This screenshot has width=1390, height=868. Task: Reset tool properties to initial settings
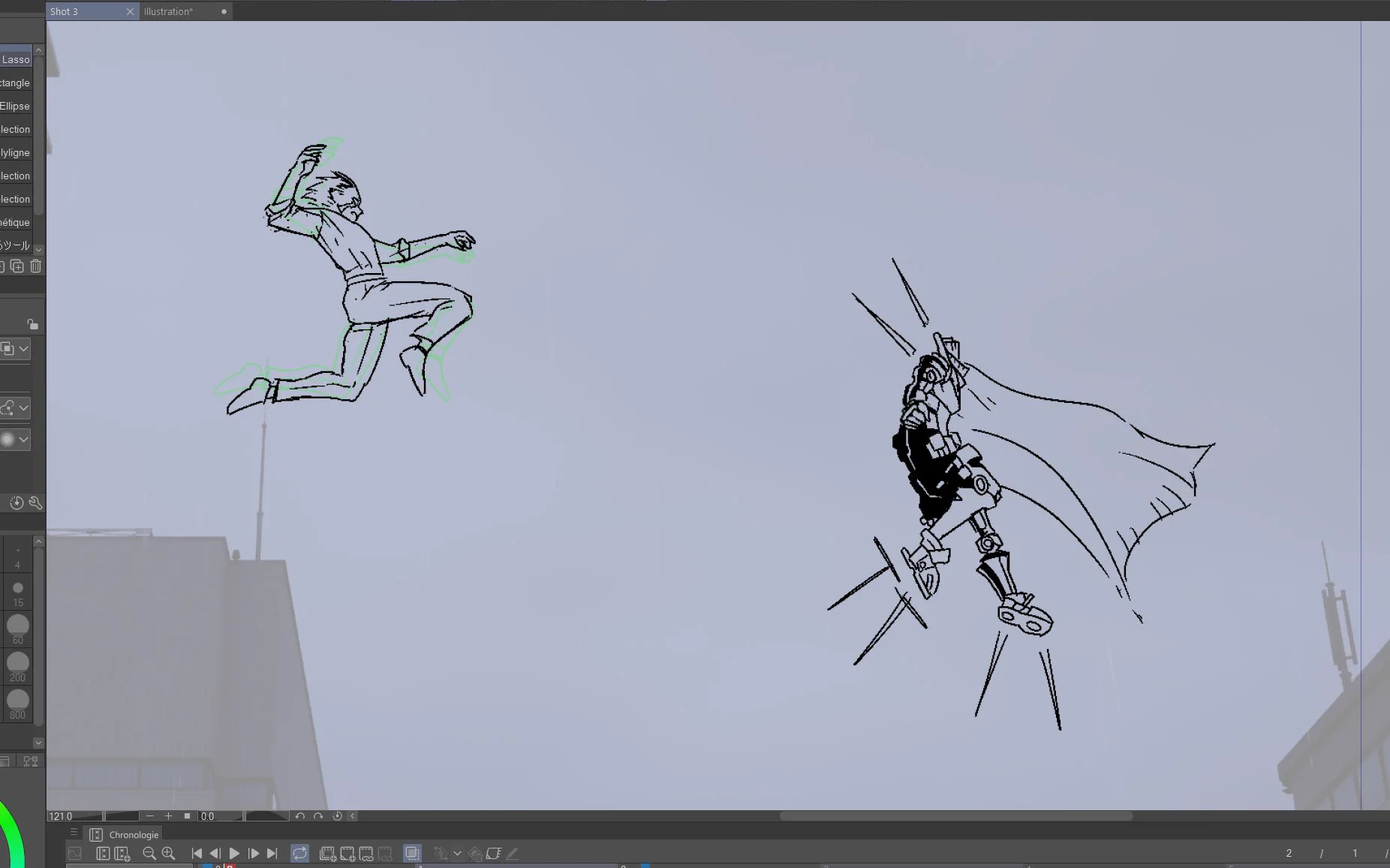(x=17, y=503)
